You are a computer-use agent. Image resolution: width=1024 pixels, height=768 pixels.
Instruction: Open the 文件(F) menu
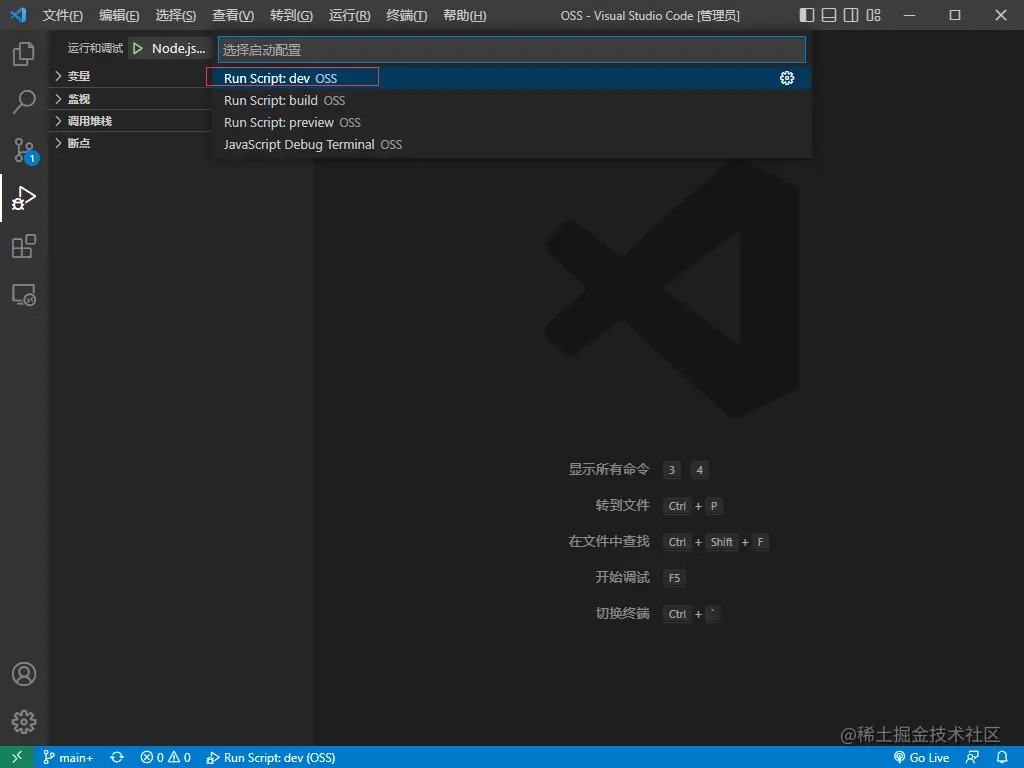tap(63, 15)
